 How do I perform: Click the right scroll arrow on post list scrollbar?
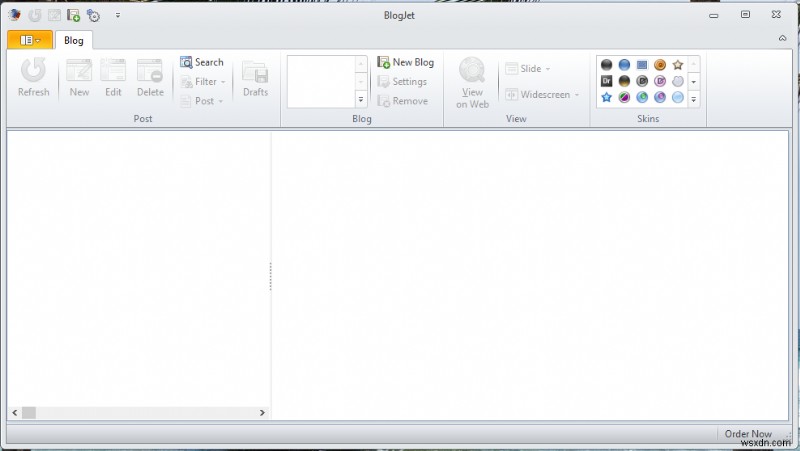point(262,413)
